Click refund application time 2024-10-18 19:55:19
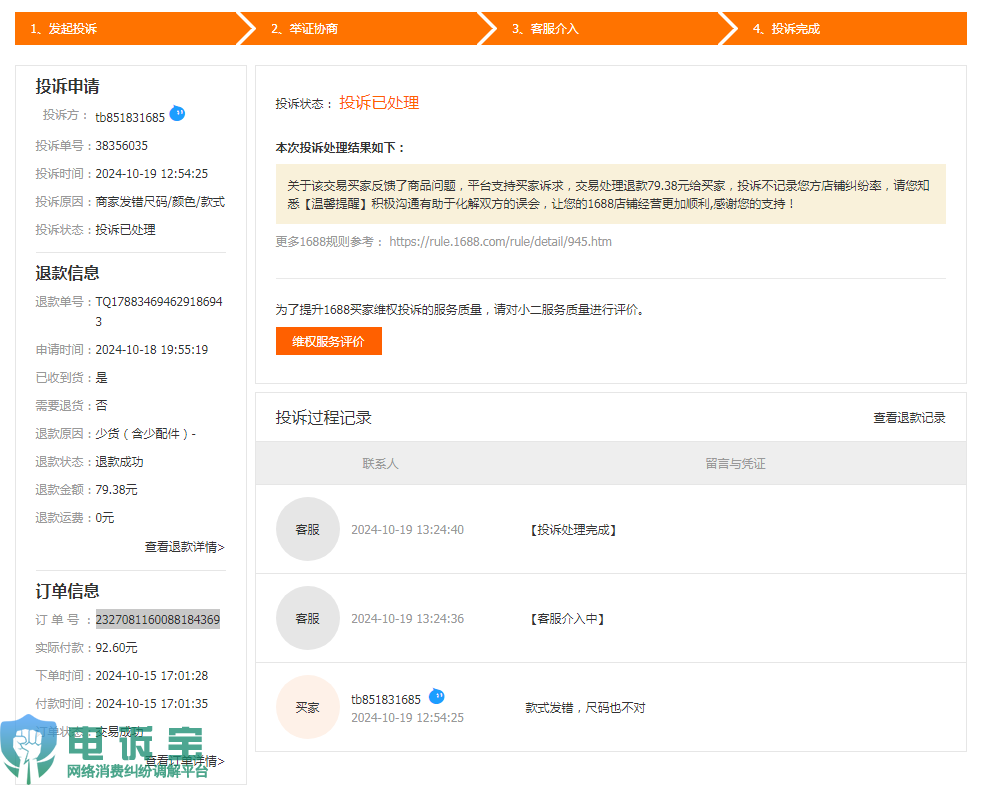Viewport: 990px width, 785px height. [152, 349]
